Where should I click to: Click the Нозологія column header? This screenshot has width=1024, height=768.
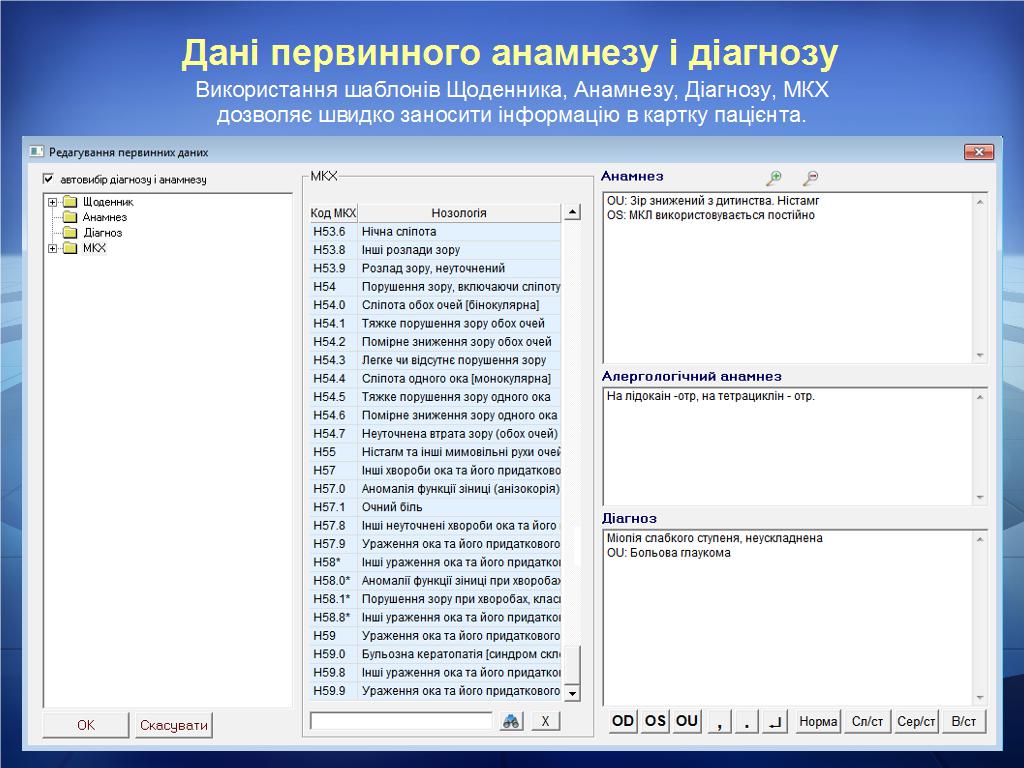(x=459, y=213)
